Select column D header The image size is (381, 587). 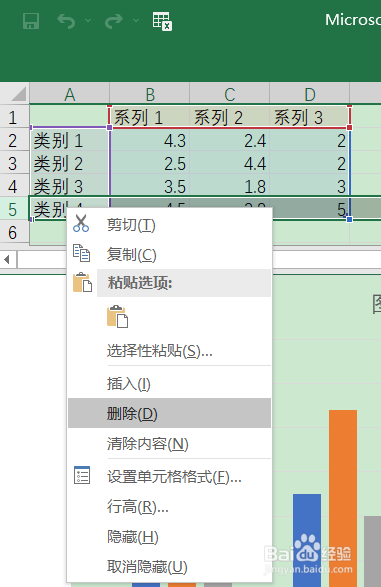[x=310, y=94]
